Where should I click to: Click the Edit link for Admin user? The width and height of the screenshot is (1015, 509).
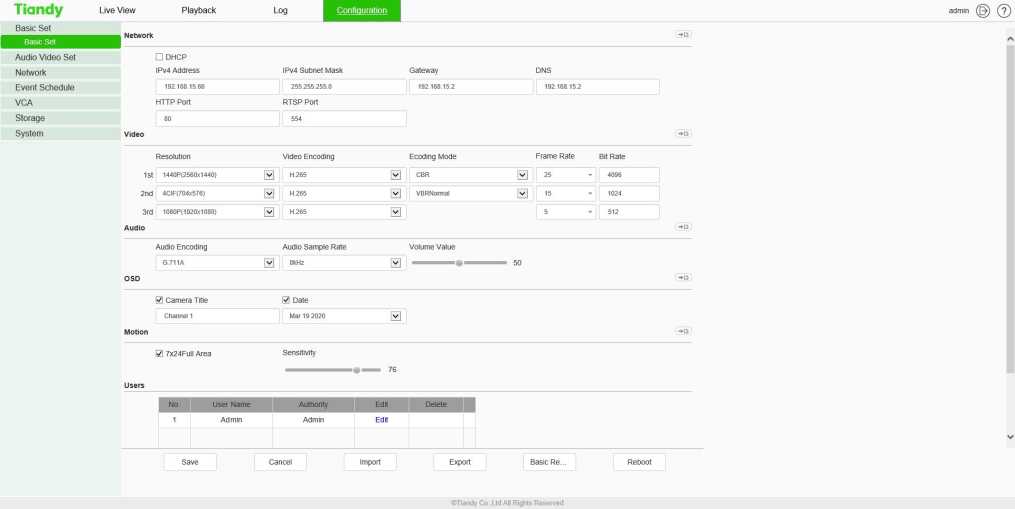381,420
